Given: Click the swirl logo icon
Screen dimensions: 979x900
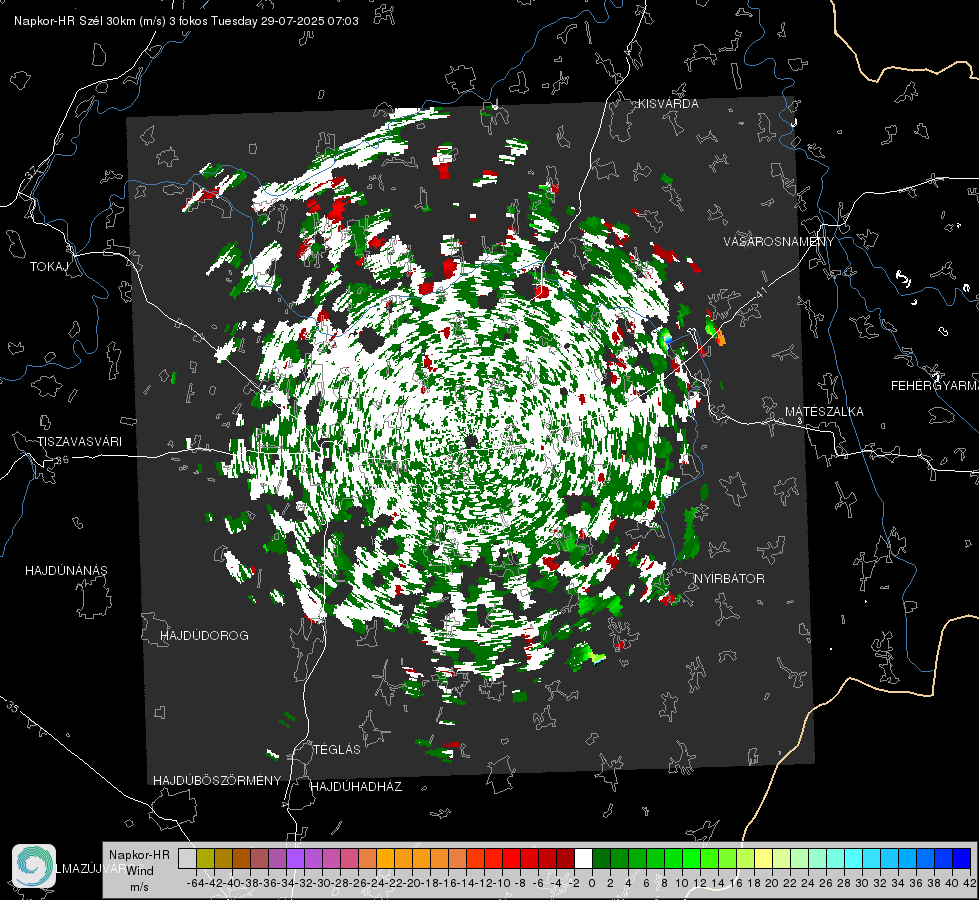Looking at the screenshot, I should [34, 866].
